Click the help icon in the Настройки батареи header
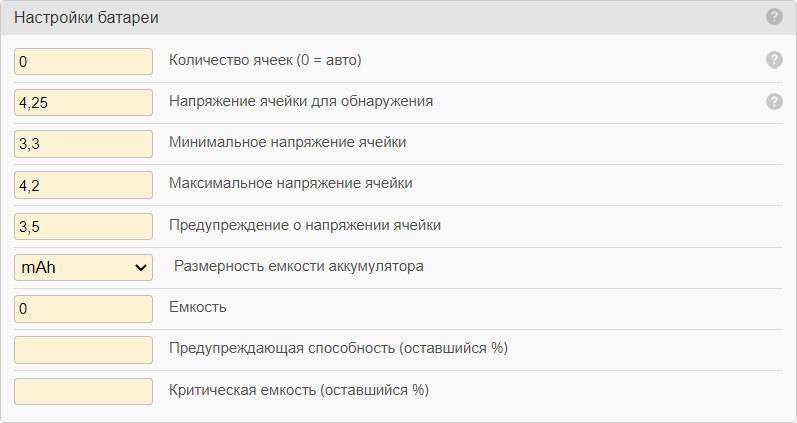 click(x=774, y=17)
